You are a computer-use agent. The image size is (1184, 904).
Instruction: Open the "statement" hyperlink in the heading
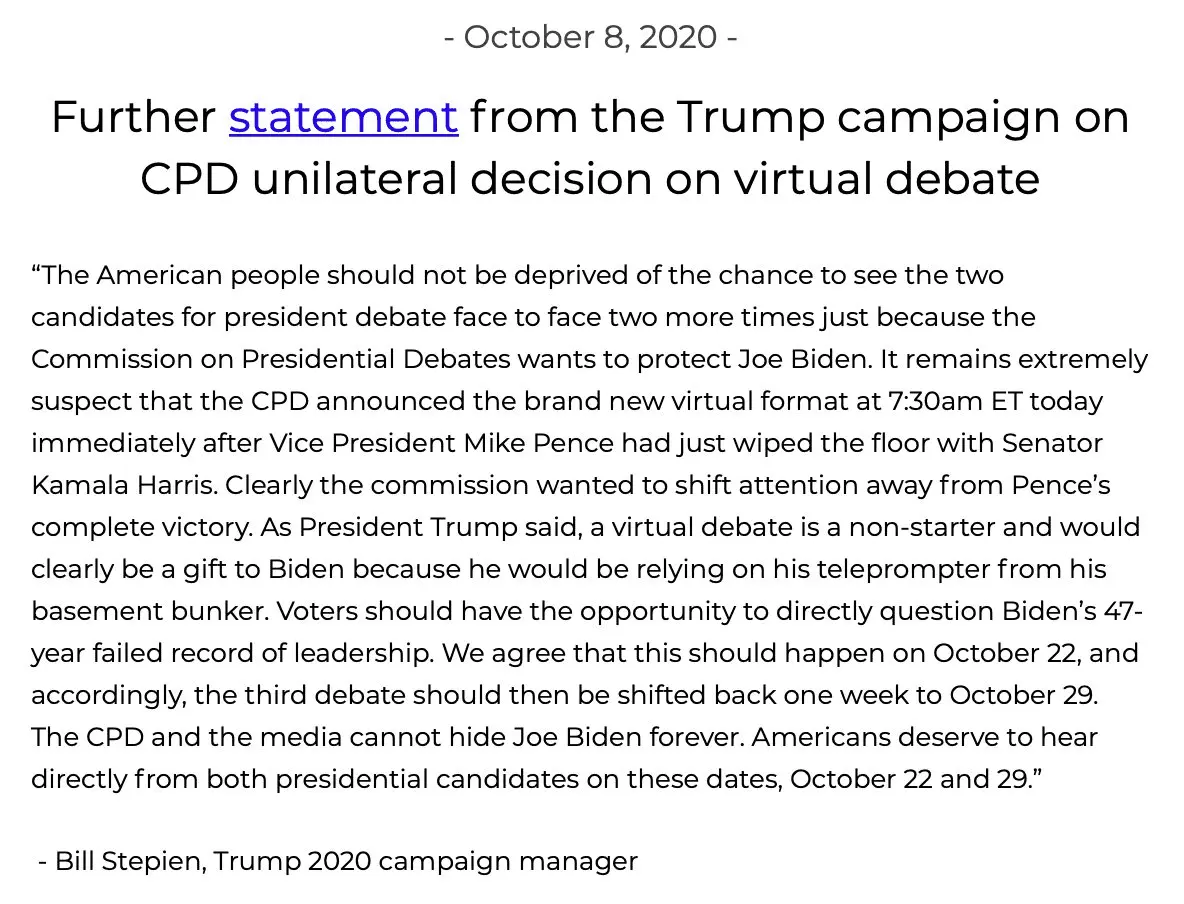point(343,117)
